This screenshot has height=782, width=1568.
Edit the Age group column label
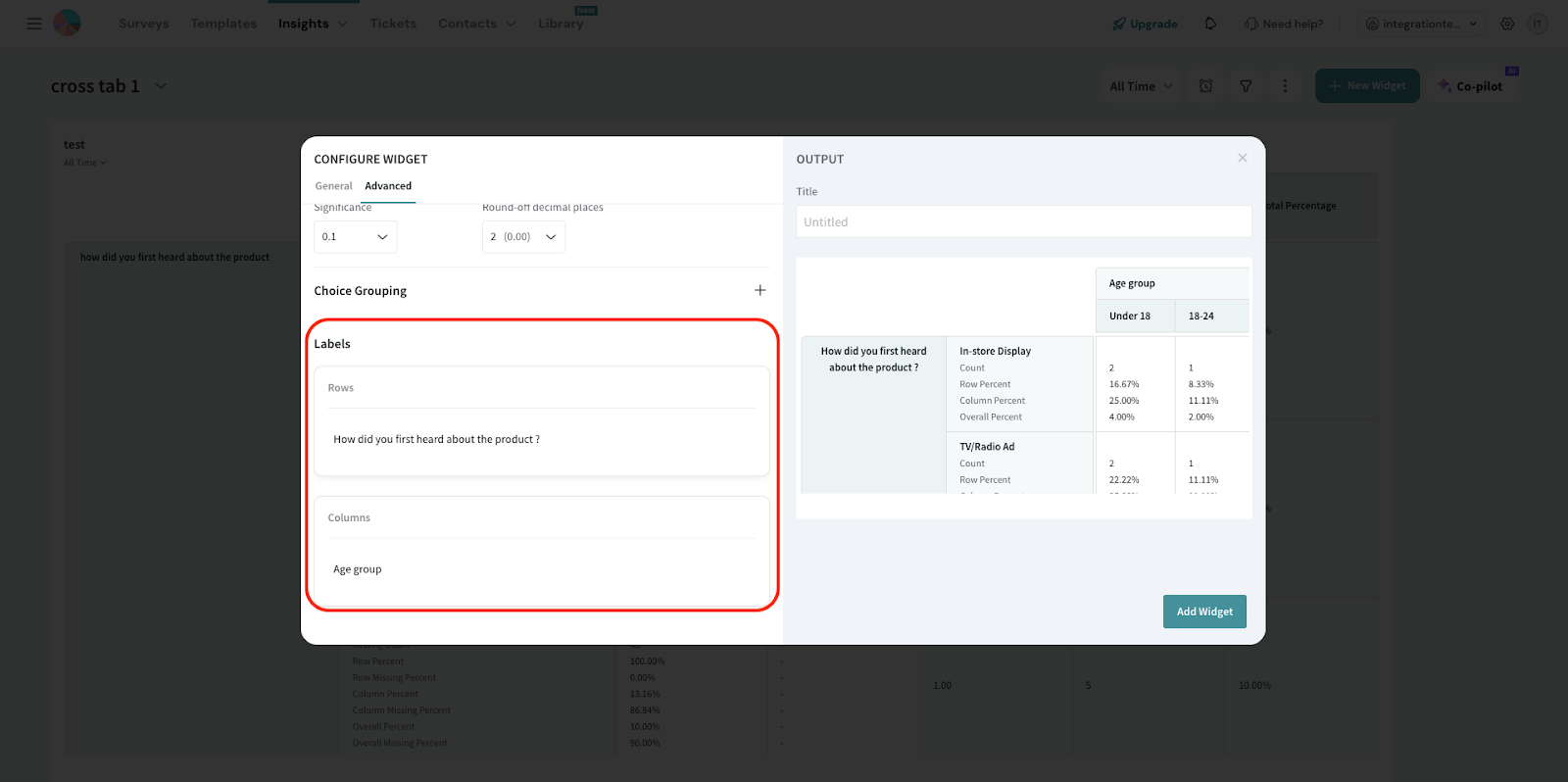coord(358,569)
